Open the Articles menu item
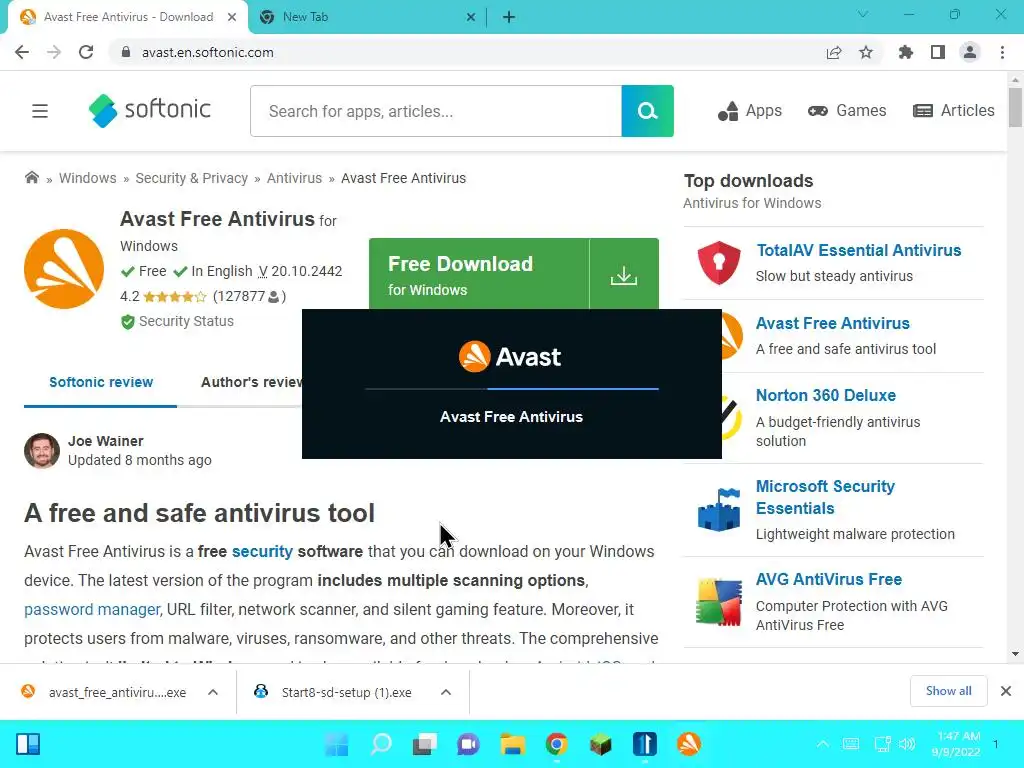1024x768 pixels. click(953, 111)
